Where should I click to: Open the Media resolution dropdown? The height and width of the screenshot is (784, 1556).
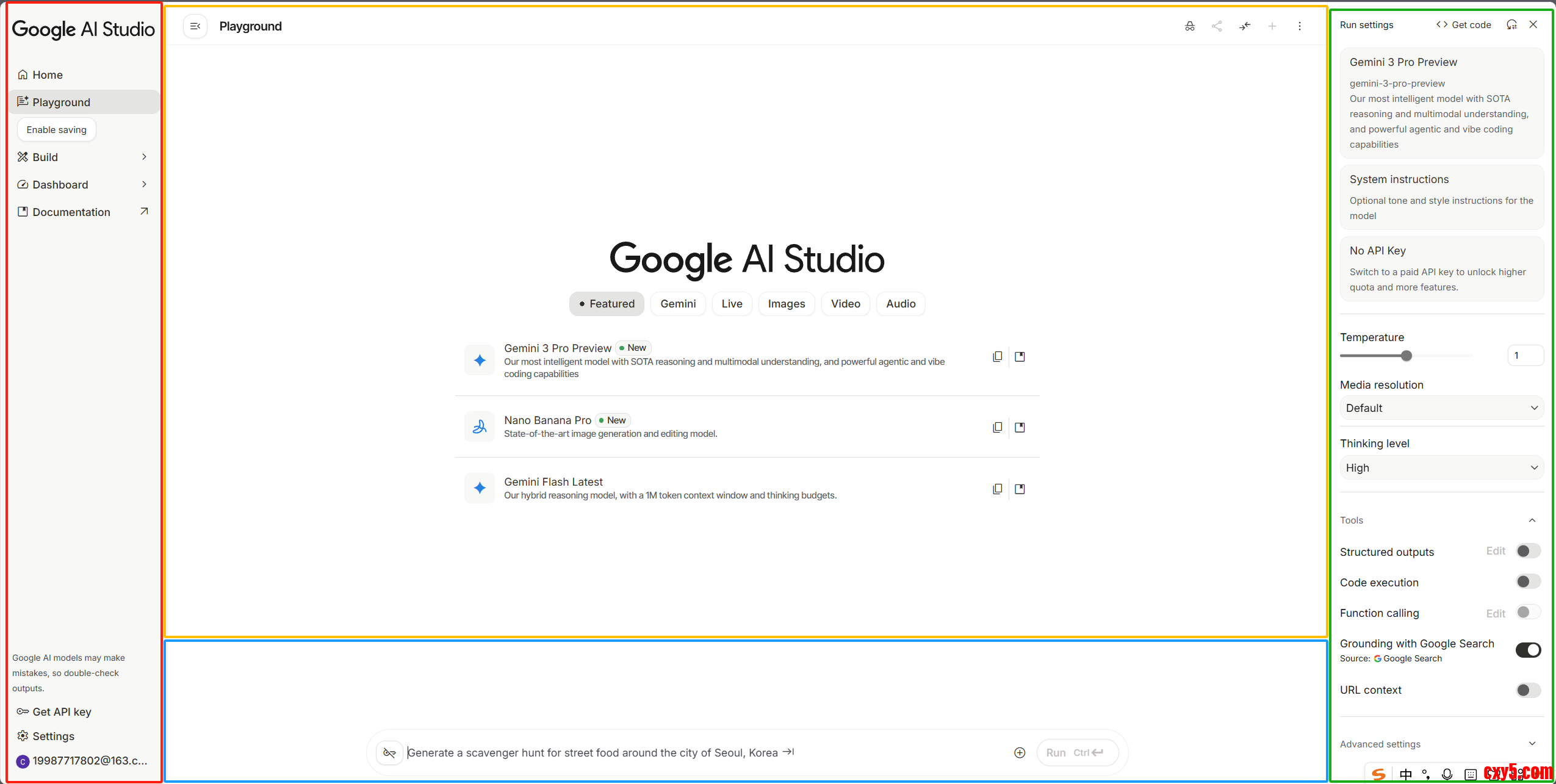click(1441, 408)
